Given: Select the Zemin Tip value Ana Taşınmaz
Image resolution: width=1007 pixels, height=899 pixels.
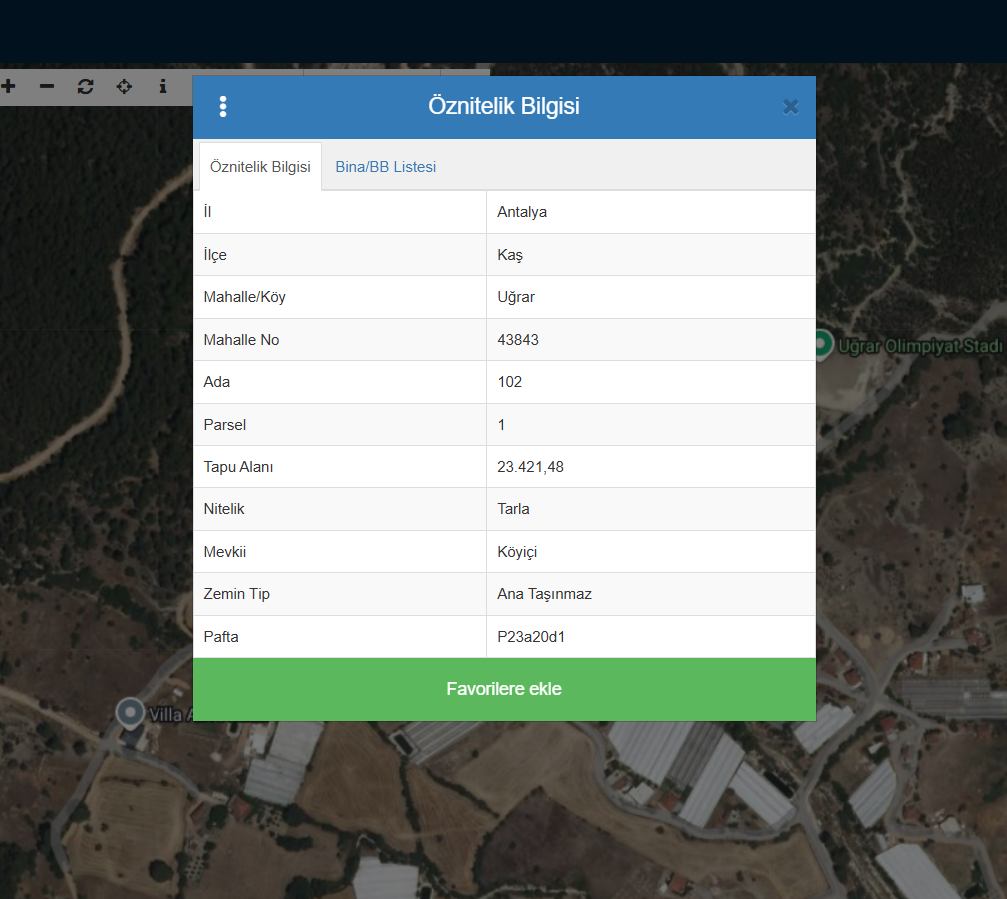Looking at the screenshot, I should (x=545, y=594).
